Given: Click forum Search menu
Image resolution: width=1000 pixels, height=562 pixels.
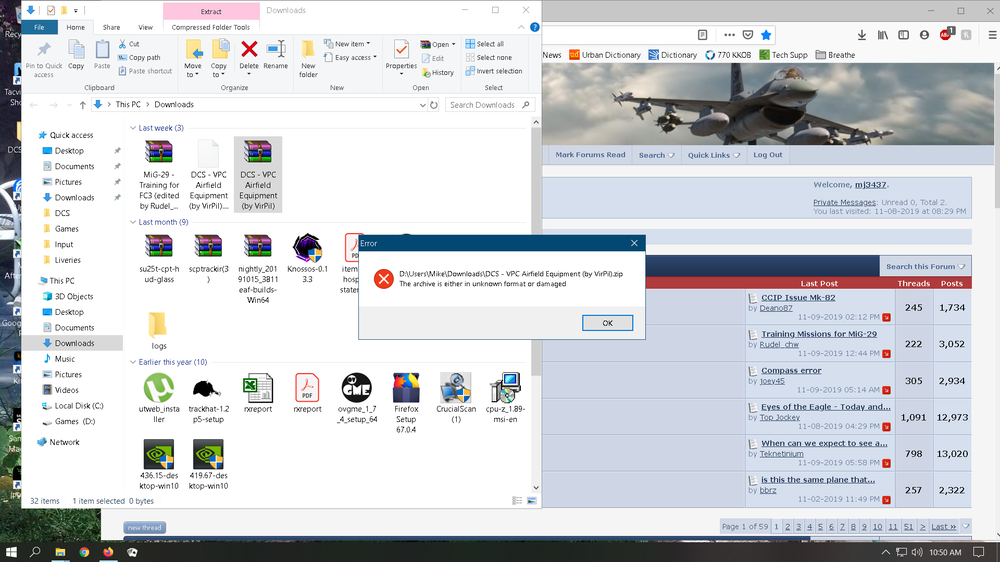Looking at the screenshot, I should (x=656, y=155).
